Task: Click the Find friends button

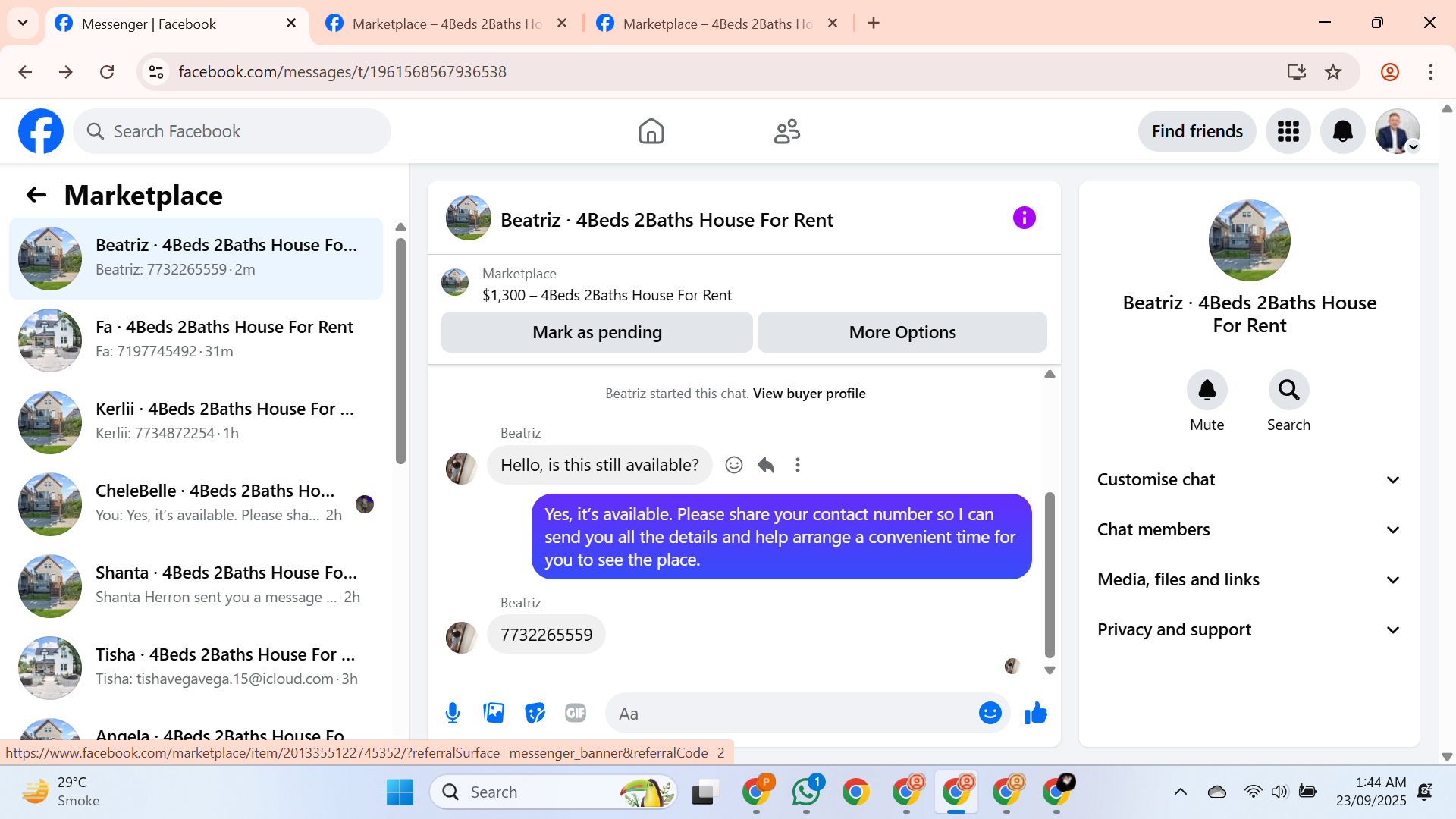Action: pyautogui.click(x=1197, y=131)
